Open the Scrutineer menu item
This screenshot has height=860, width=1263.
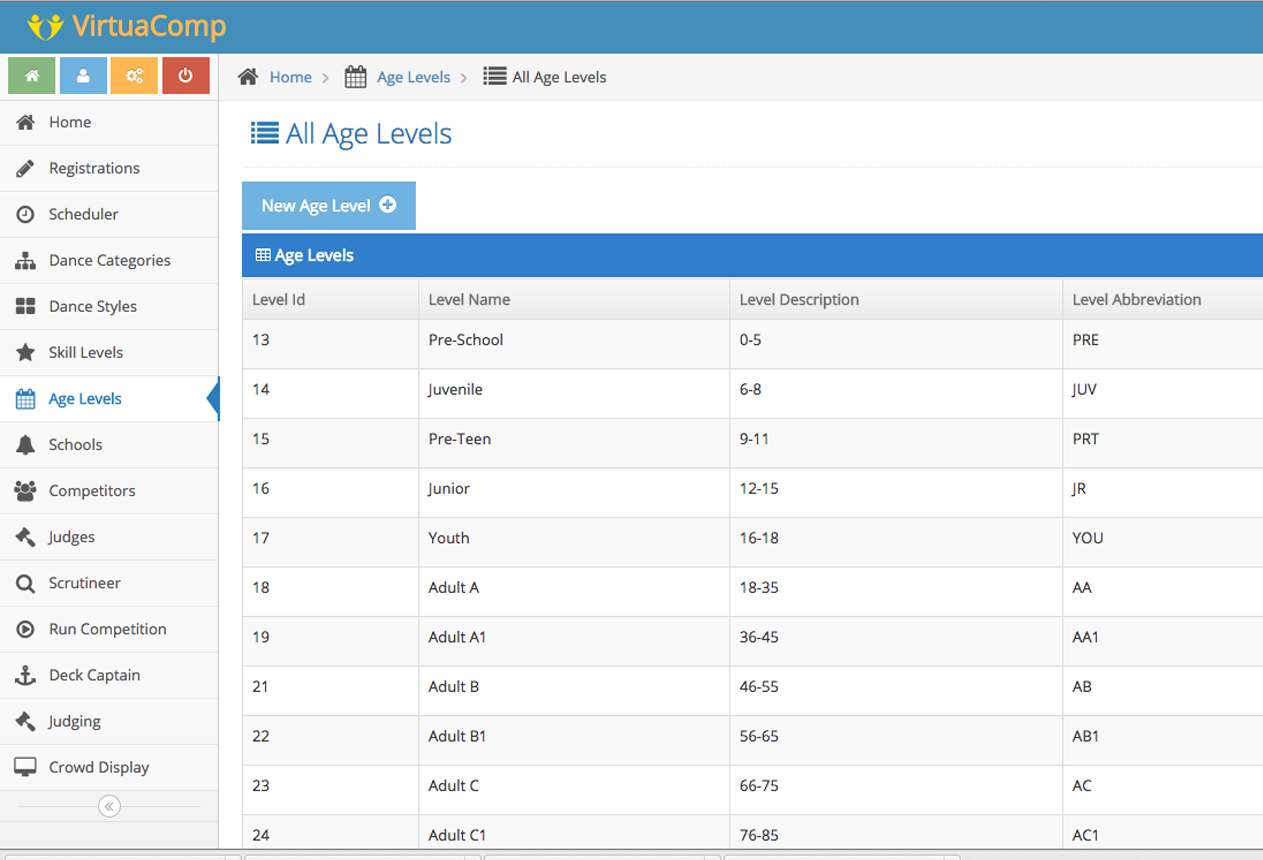click(84, 582)
